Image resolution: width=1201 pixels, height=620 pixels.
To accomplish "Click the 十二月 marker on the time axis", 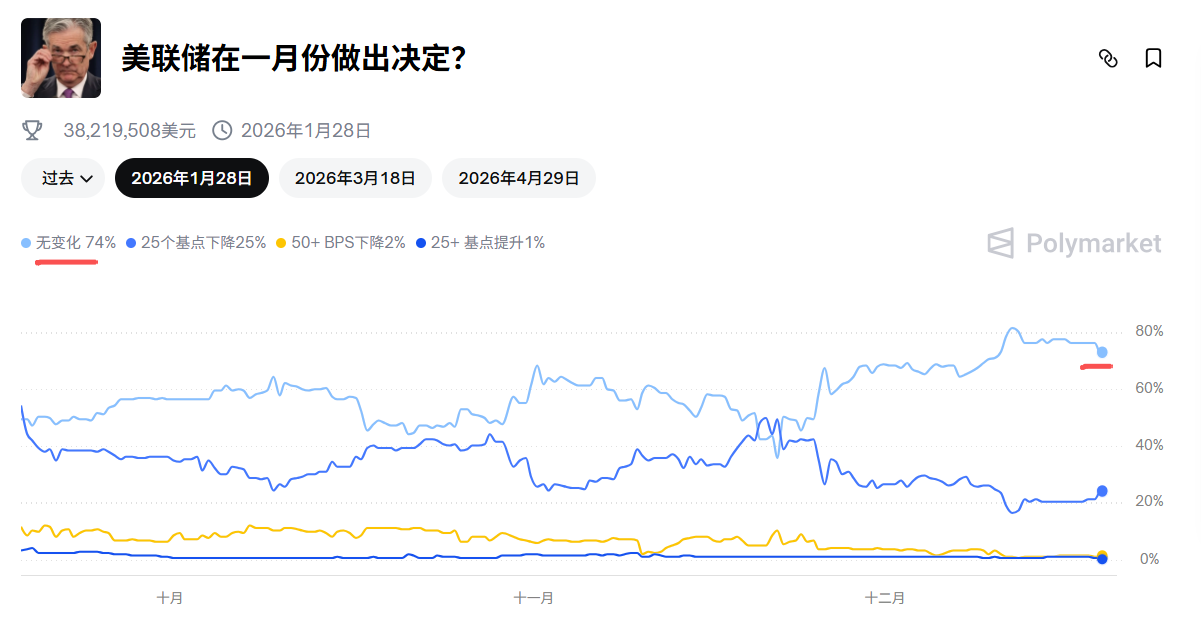I will click(884, 598).
